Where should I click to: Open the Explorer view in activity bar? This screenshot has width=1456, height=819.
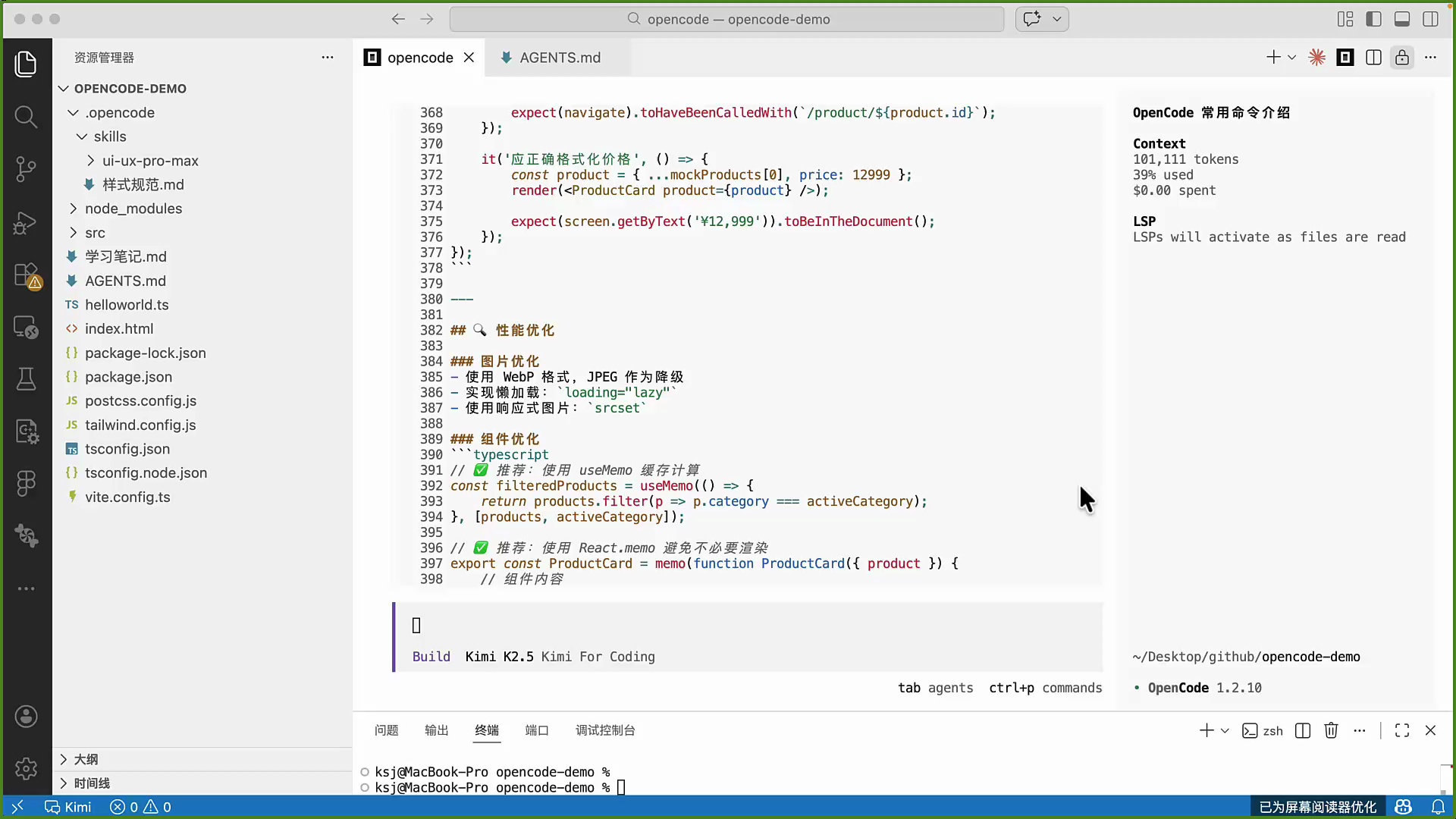coord(26,64)
